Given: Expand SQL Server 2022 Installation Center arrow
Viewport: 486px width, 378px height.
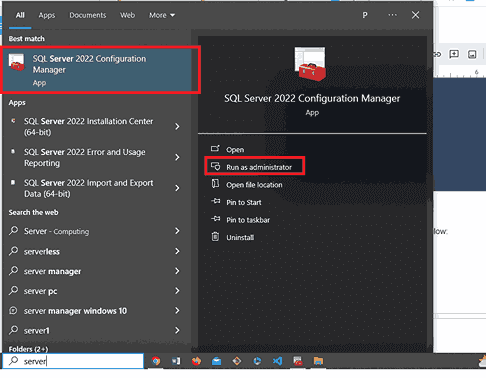Looking at the screenshot, I should pyautogui.click(x=177, y=127).
